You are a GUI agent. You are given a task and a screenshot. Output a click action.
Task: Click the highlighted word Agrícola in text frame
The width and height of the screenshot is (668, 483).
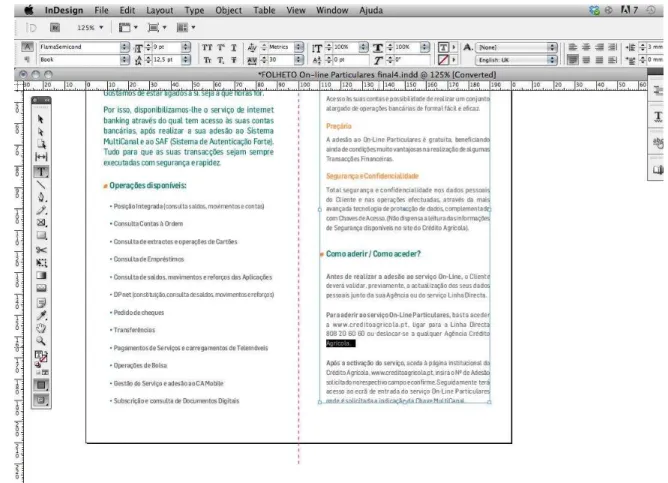click(340, 343)
